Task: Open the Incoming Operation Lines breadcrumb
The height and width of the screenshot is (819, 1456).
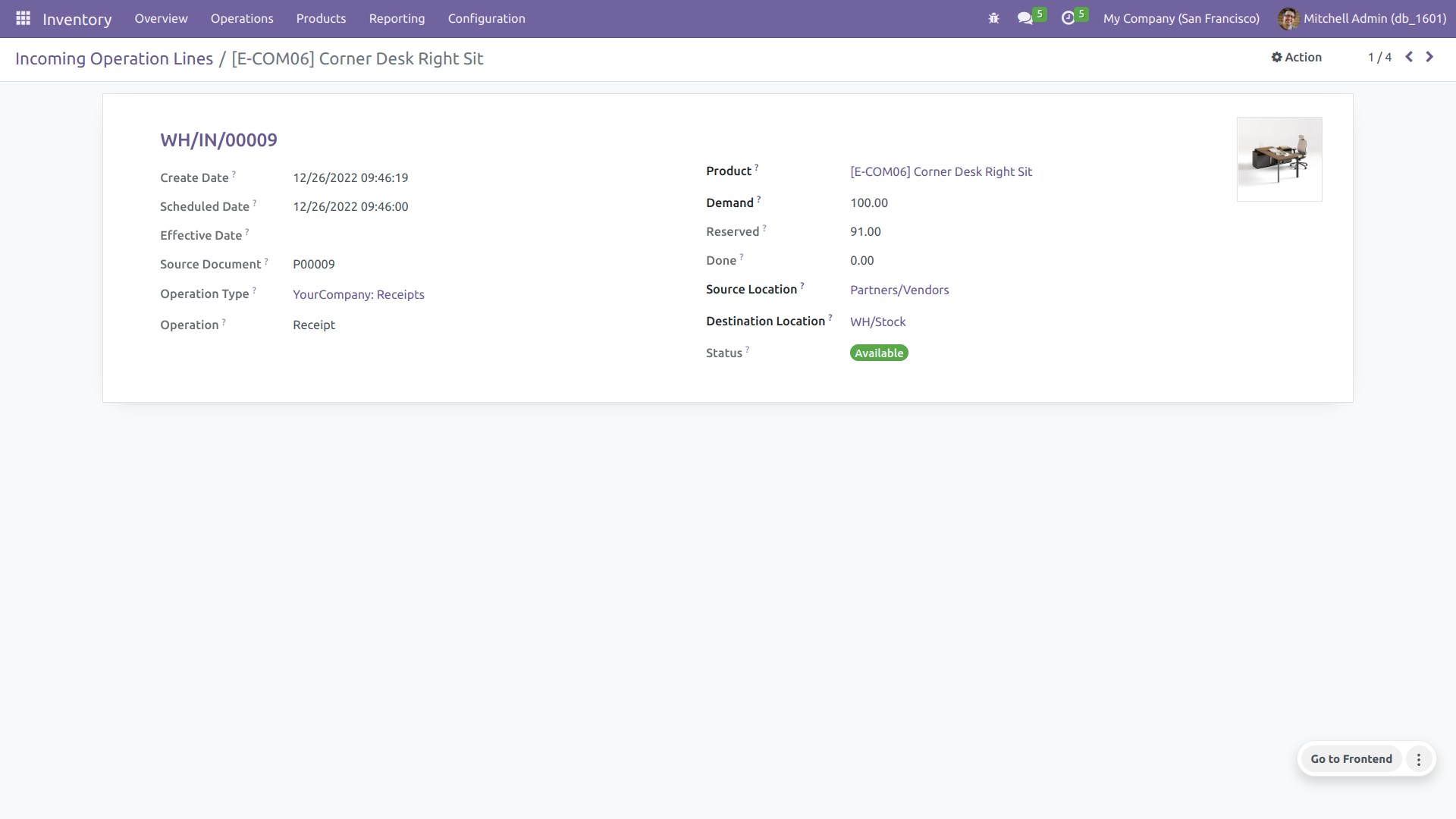Action: [x=114, y=58]
